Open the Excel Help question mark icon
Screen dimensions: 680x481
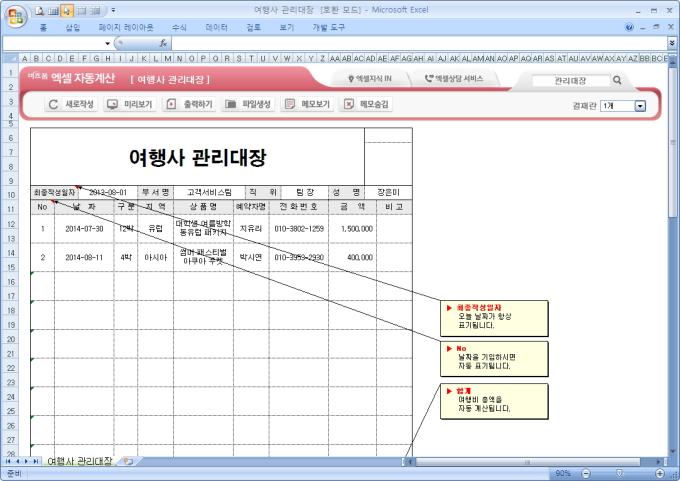click(x=629, y=27)
